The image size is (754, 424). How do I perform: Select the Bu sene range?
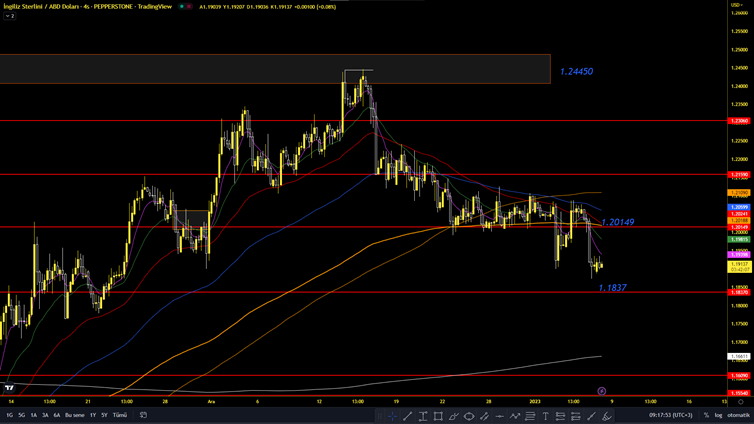(x=75, y=415)
